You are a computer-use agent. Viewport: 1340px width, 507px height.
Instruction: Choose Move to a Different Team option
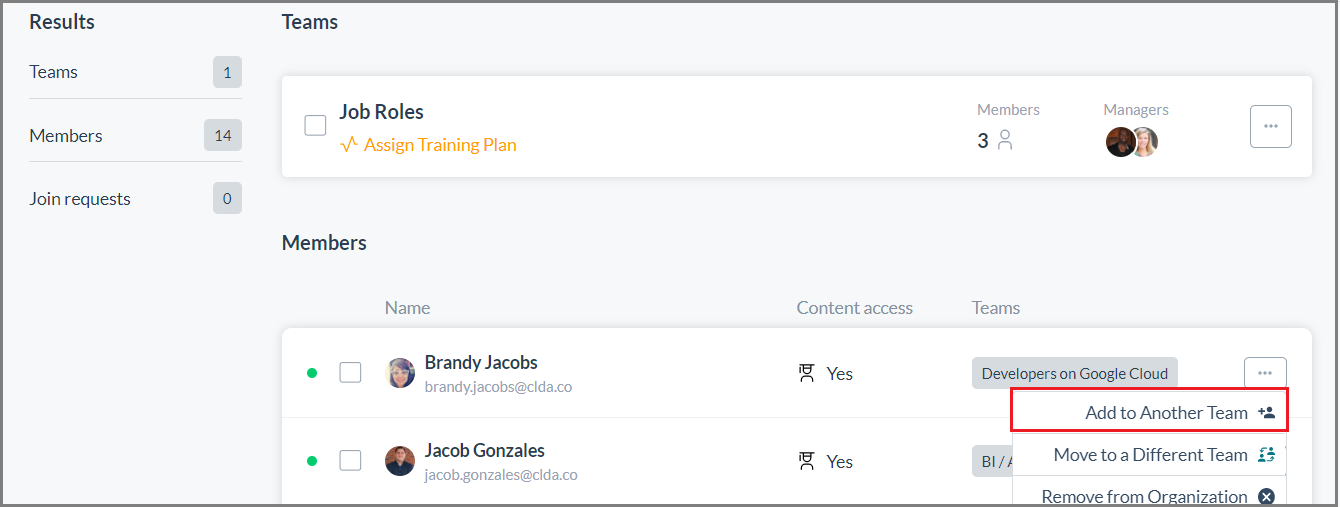point(1150,455)
